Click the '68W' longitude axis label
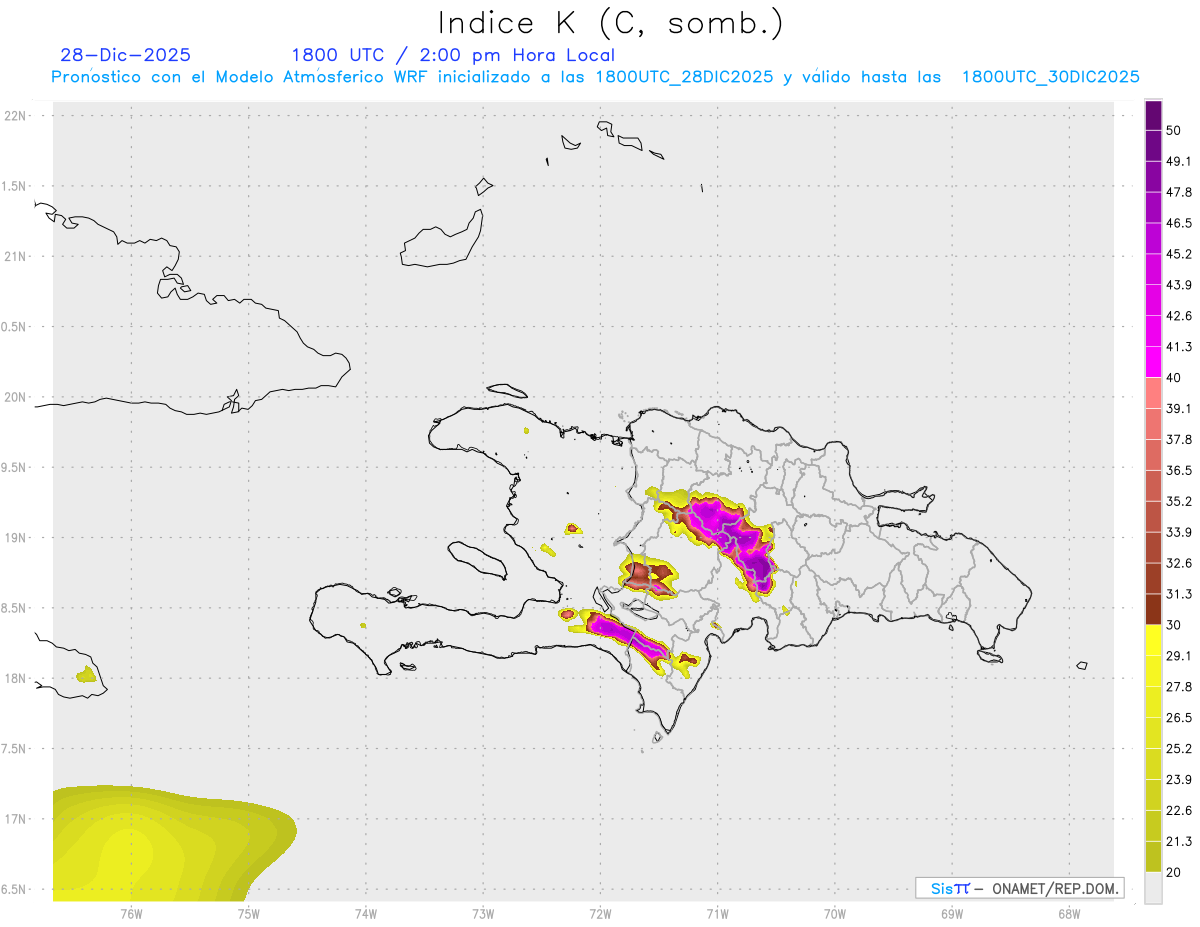Image resolution: width=1200 pixels, height=927 pixels. click(1069, 913)
